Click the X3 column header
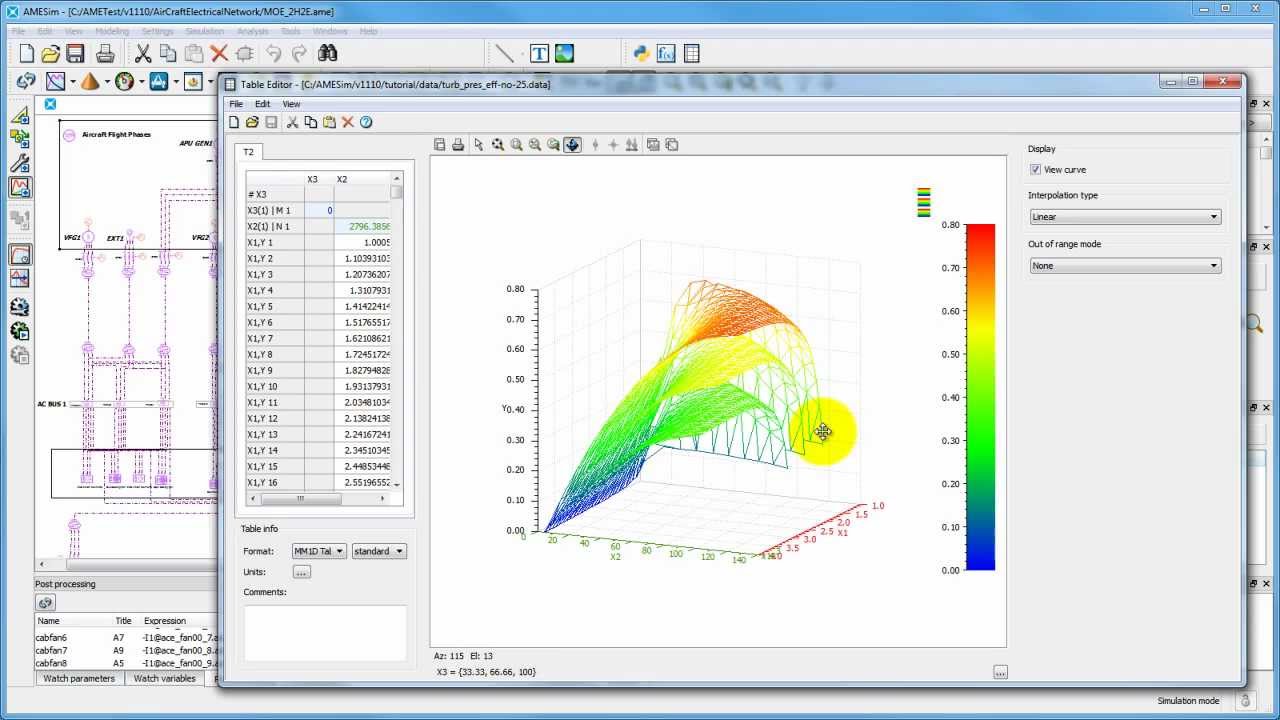Image resolution: width=1280 pixels, height=720 pixels. (x=319, y=179)
